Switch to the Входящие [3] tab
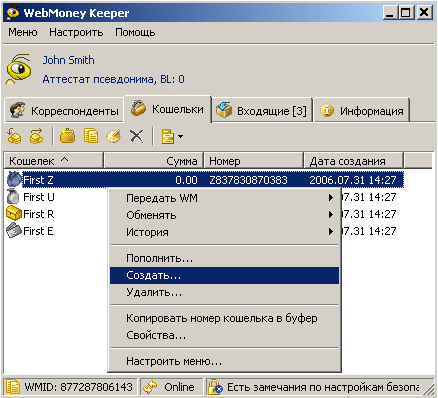 [262, 110]
